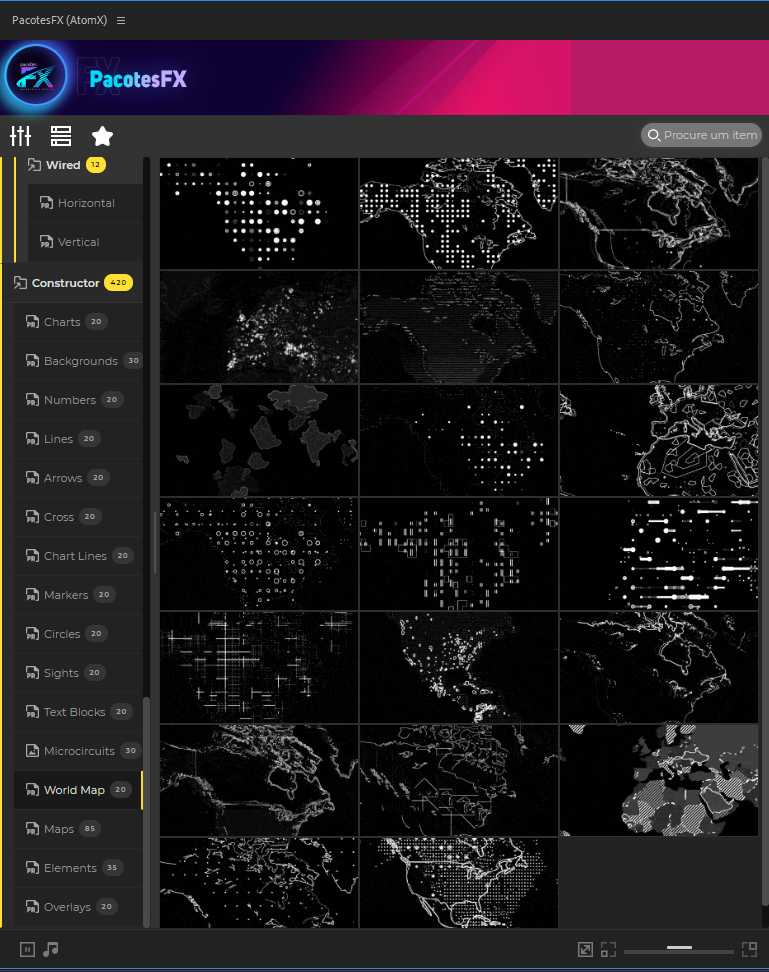Screen dimensions: 769x972
Task: Open the PacotesFX panel hamburger menu
Action: tap(121, 20)
